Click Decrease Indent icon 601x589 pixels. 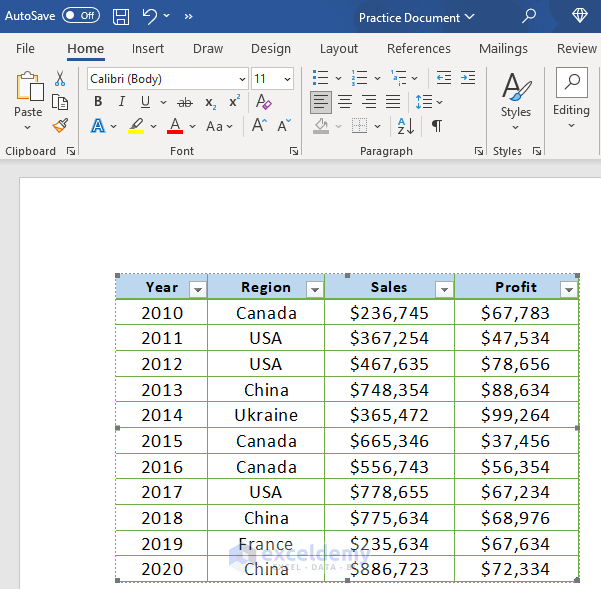(444, 78)
